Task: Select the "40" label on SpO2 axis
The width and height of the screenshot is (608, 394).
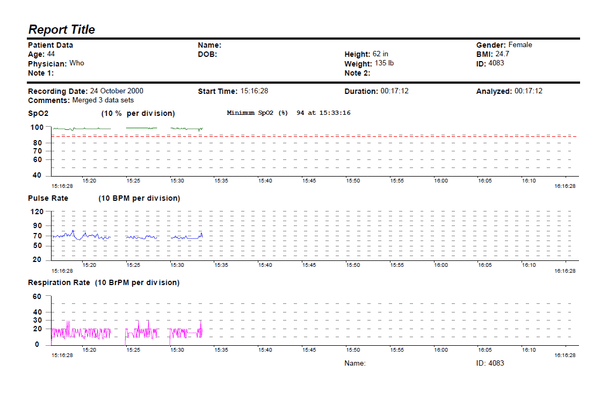Action: coord(37,175)
